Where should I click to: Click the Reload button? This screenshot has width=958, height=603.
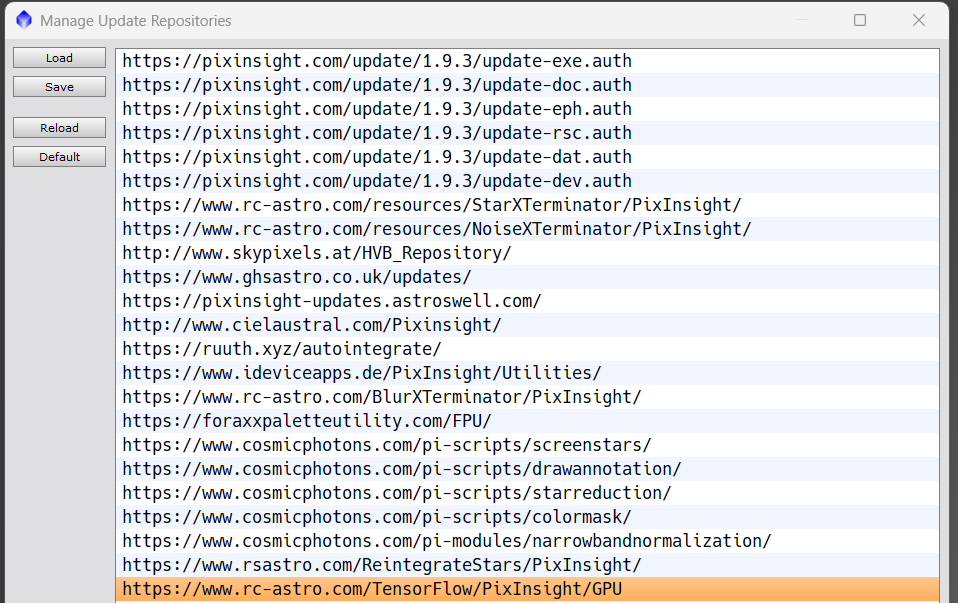pos(59,128)
